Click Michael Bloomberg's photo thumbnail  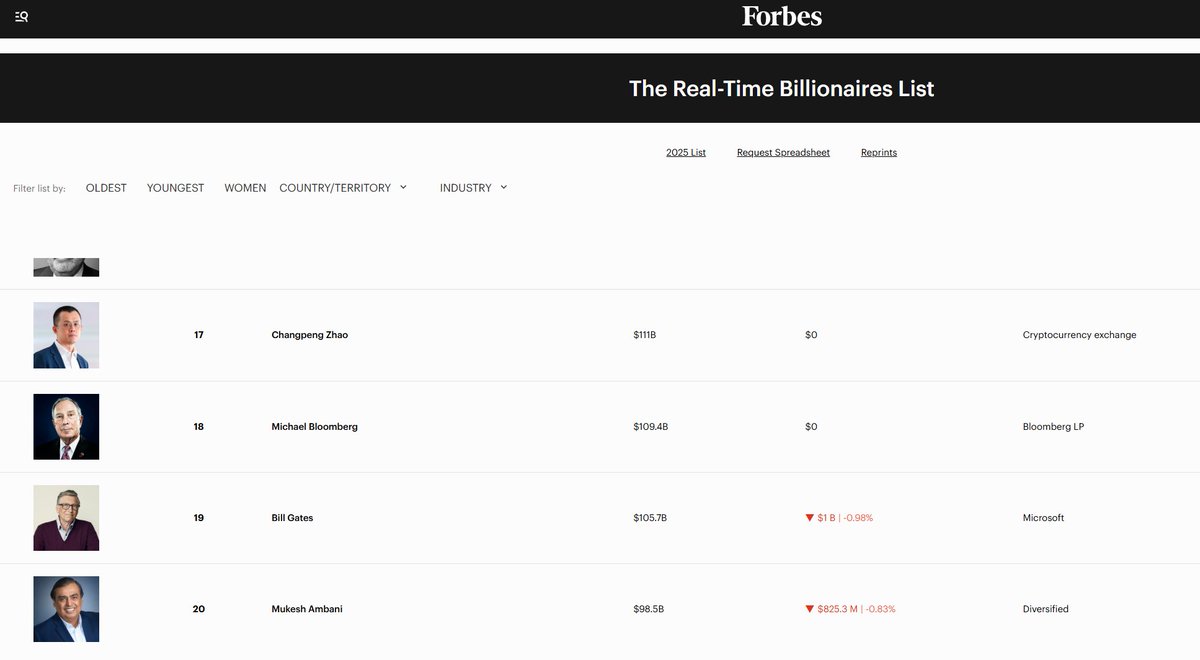click(66, 427)
